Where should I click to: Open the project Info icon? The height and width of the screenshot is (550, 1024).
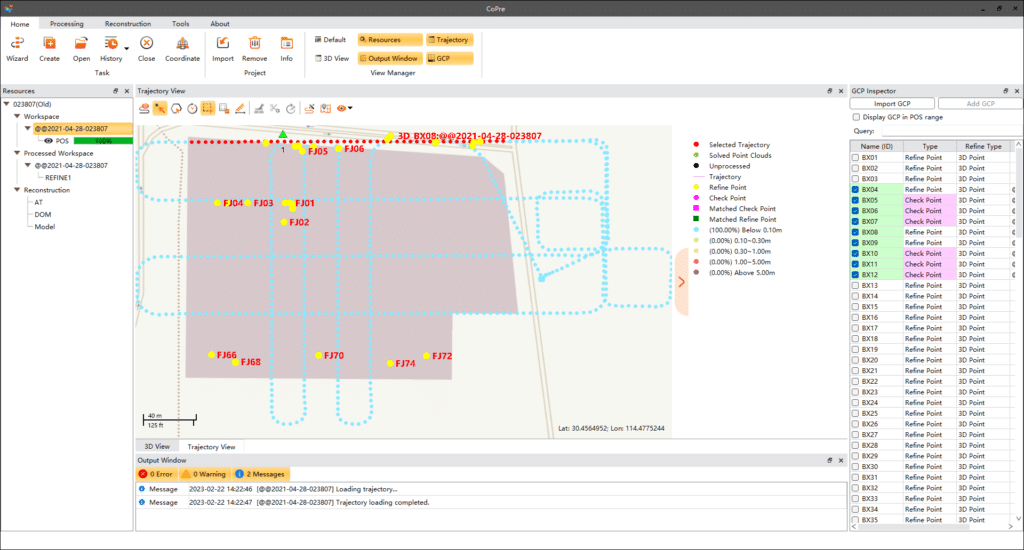point(287,43)
